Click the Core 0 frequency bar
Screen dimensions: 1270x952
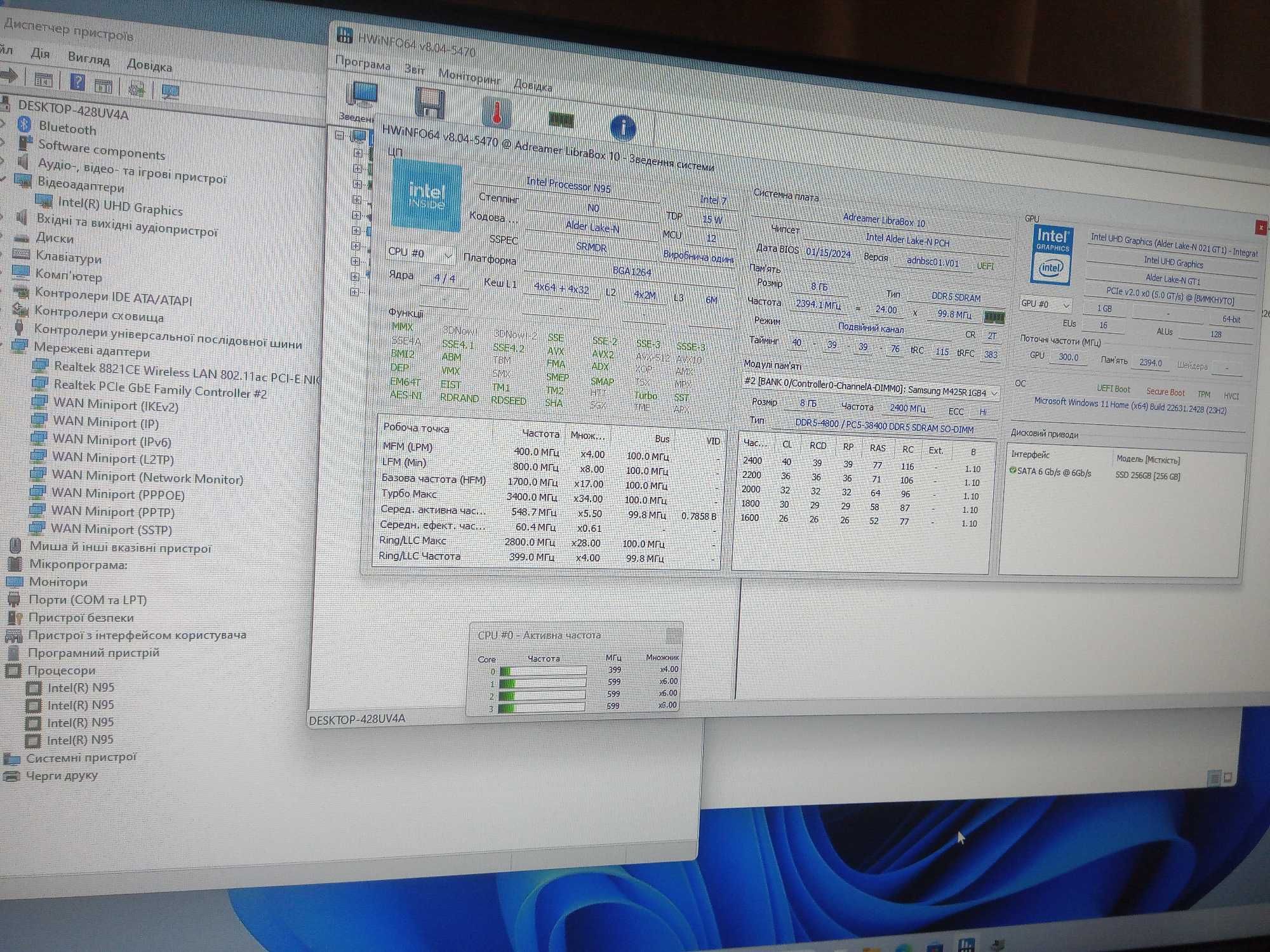coord(543,670)
